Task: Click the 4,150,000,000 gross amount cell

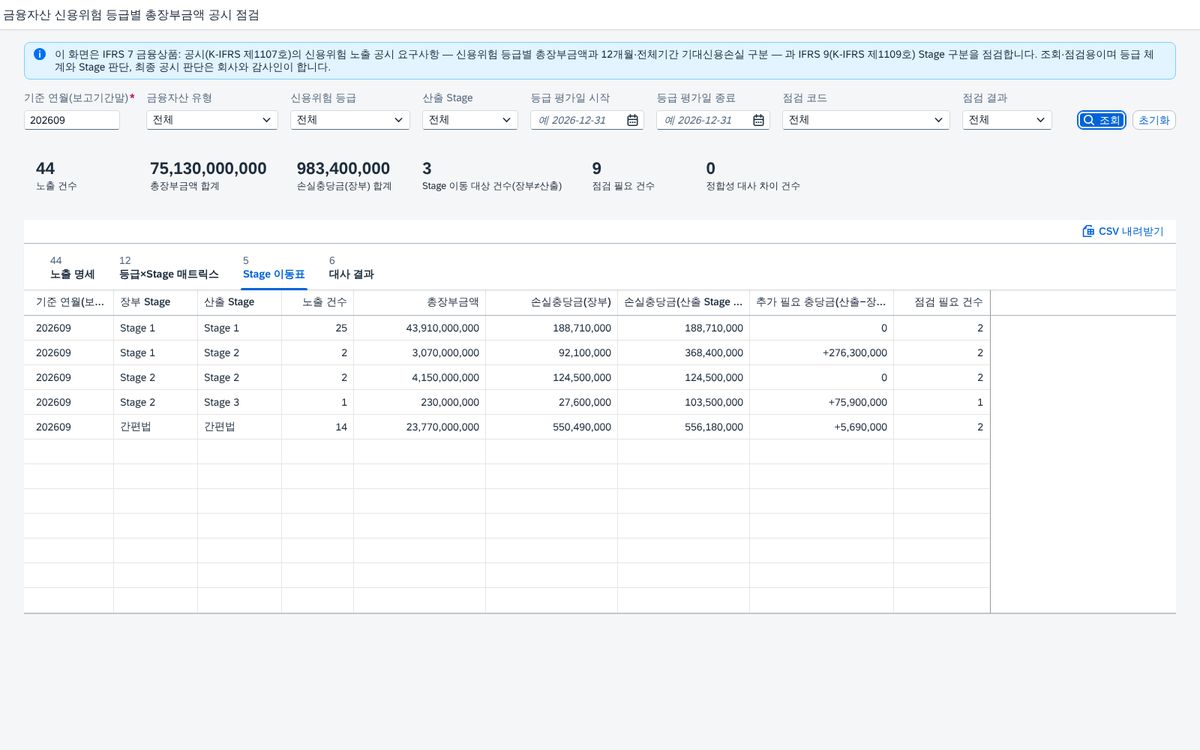Action: tap(419, 378)
